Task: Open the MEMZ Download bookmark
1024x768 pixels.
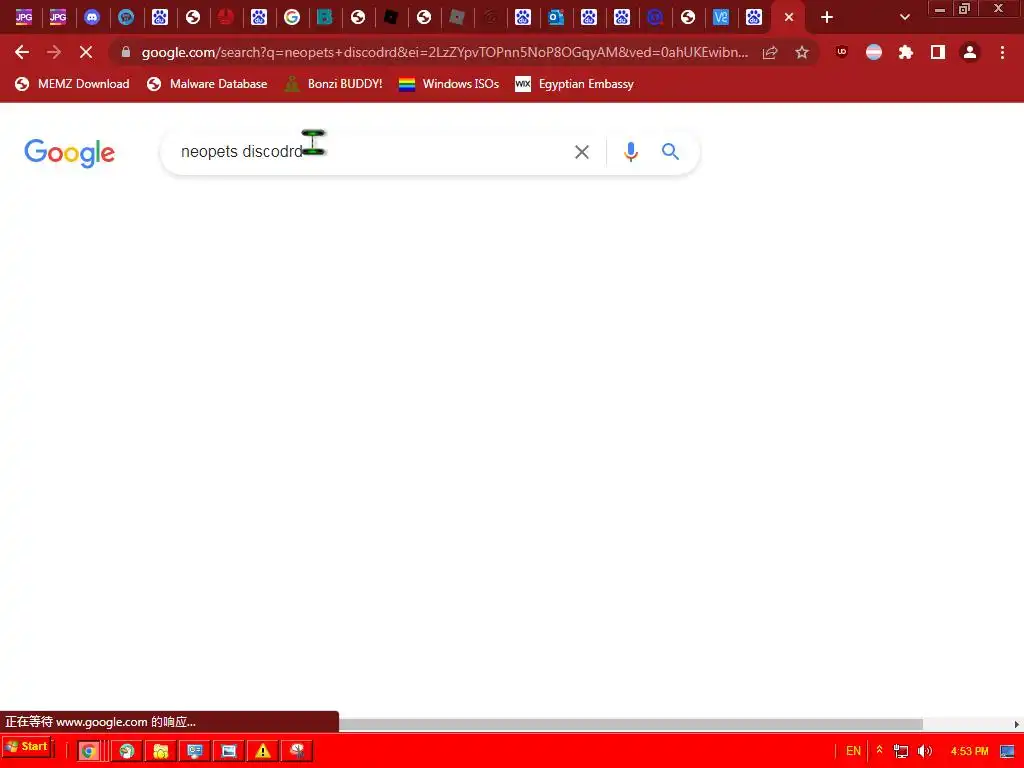Action: [x=72, y=84]
